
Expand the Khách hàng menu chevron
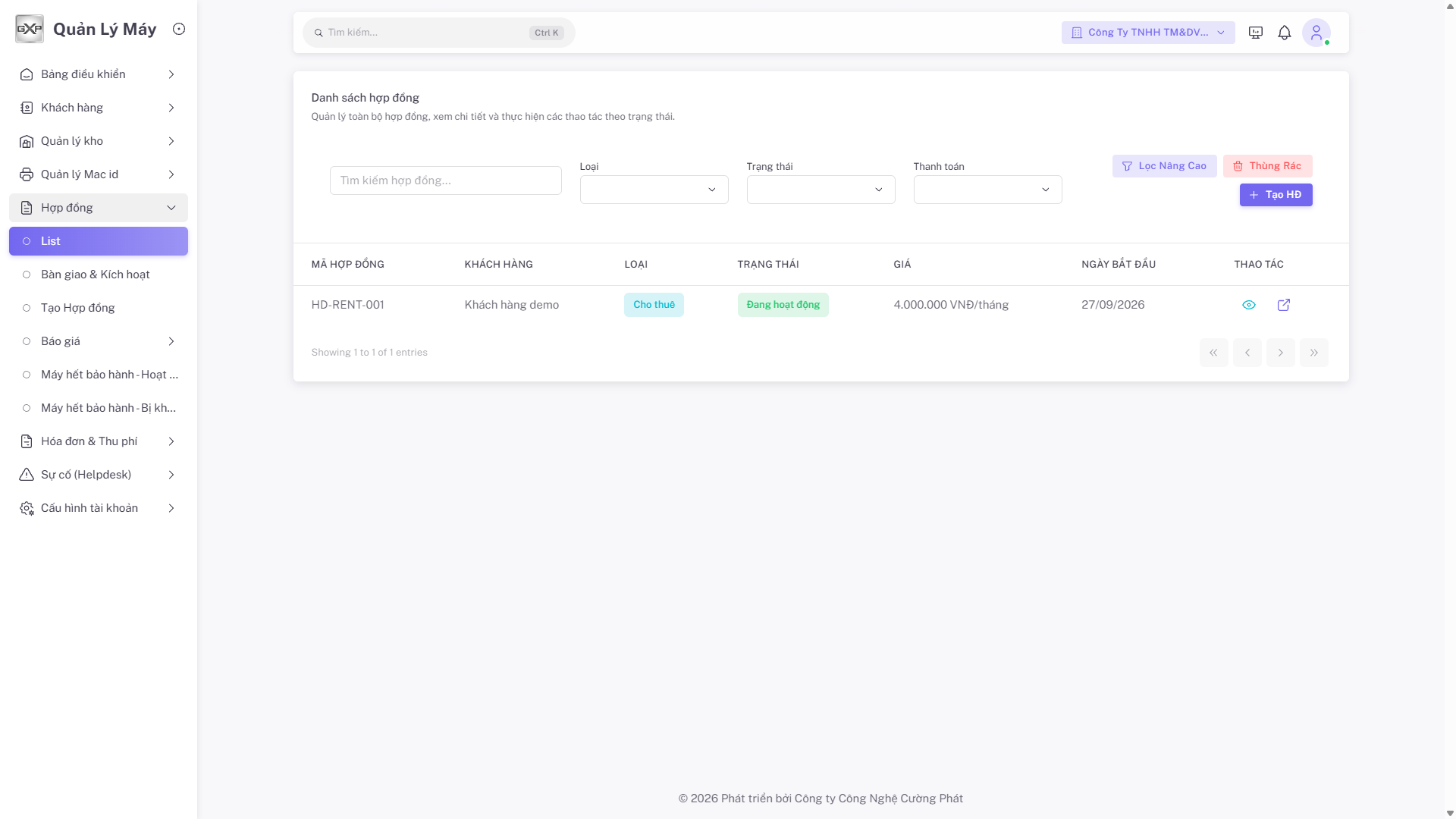click(x=171, y=108)
